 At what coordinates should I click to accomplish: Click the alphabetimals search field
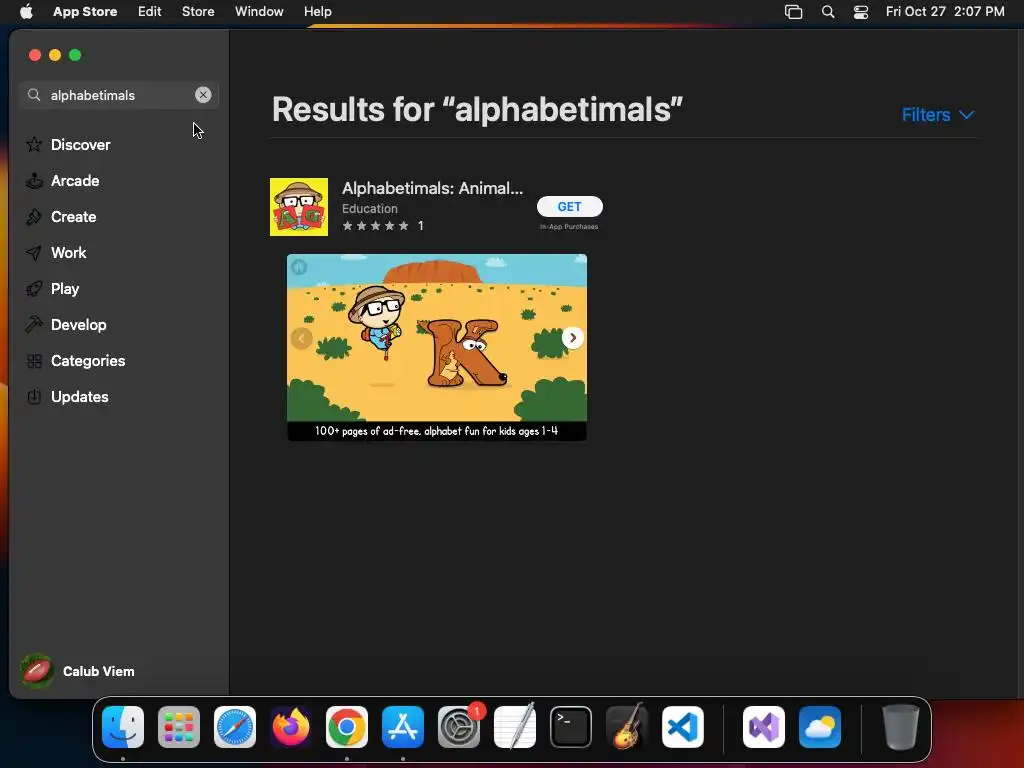[119, 95]
